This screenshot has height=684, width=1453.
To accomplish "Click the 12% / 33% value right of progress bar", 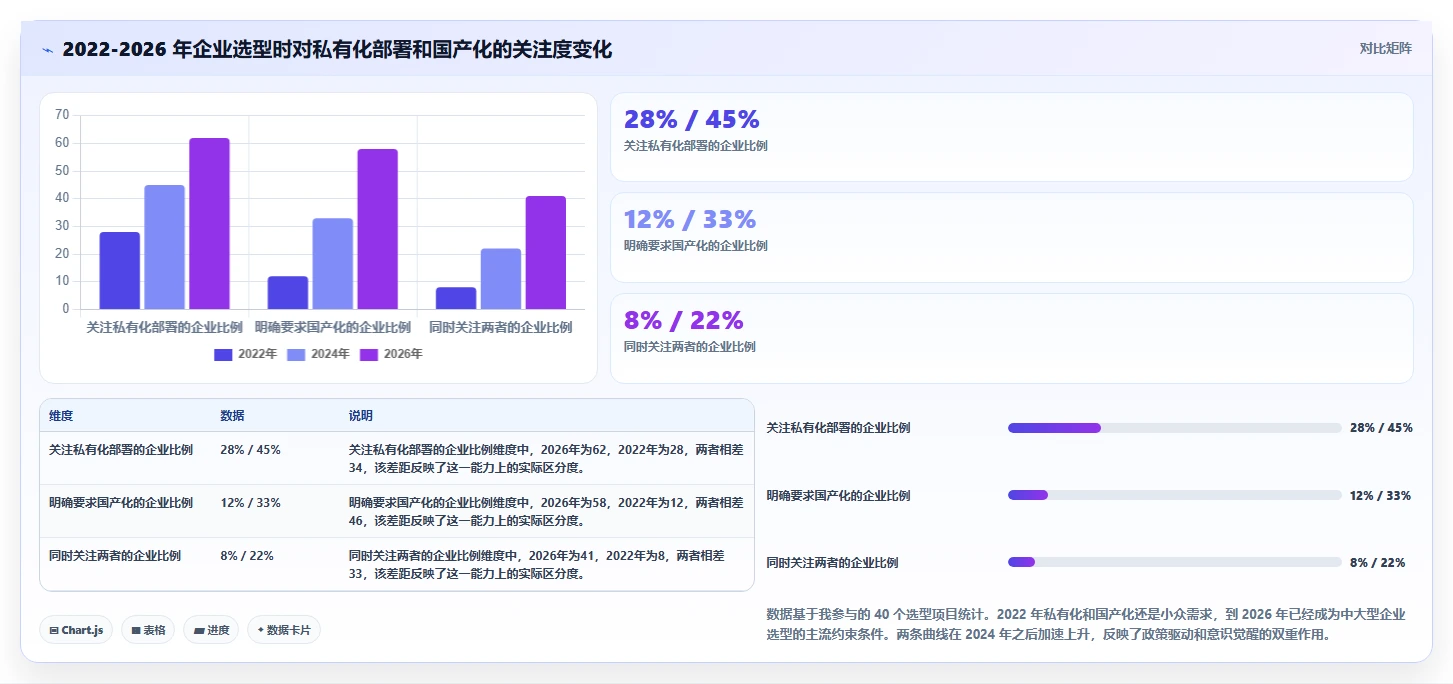I will 1381,495.
